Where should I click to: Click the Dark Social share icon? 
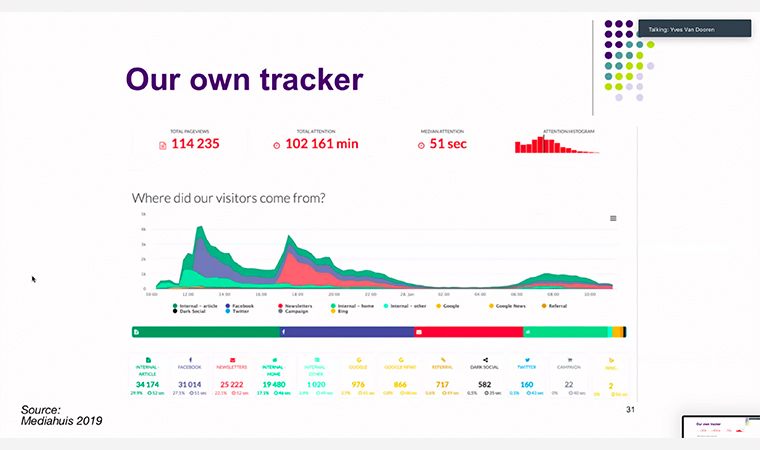(485, 360)
